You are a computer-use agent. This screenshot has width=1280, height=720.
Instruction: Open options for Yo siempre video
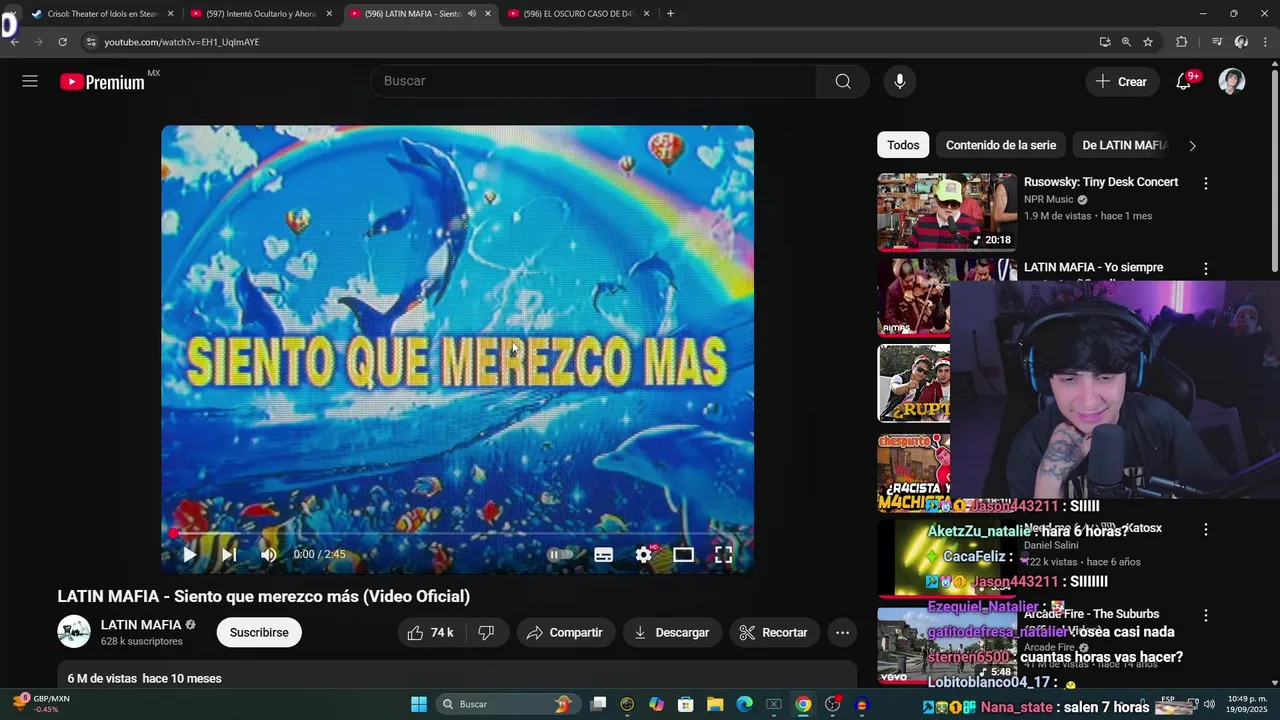tap(1206, 268)
